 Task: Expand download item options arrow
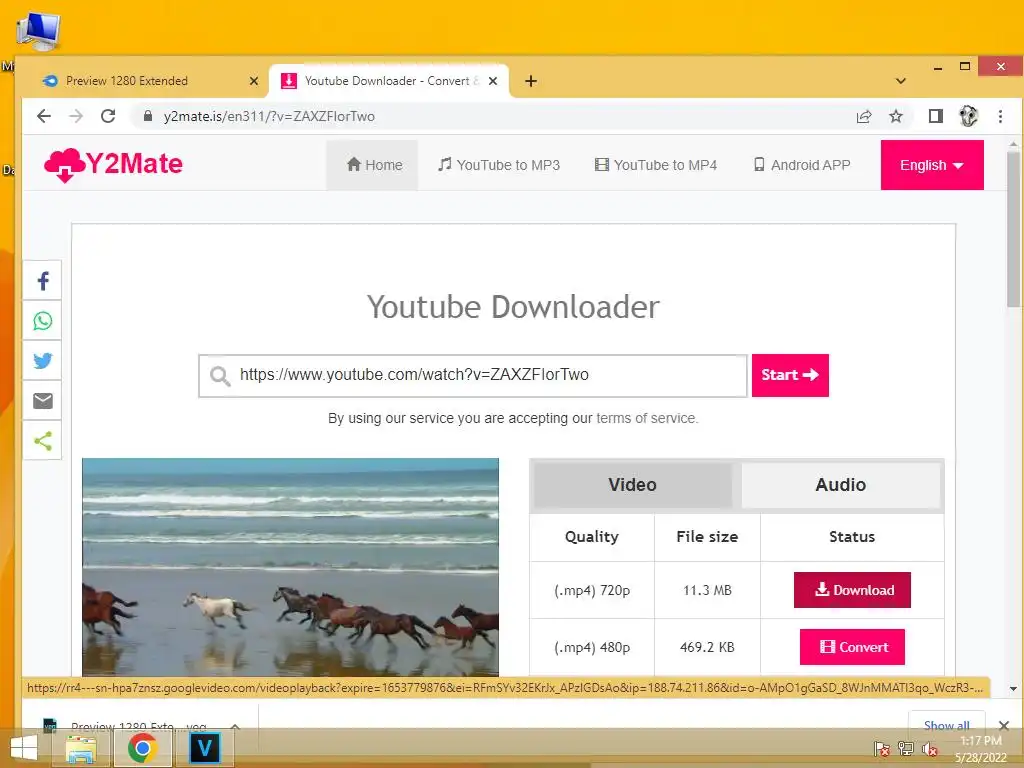pyautogui.click(x=235, y=726)
